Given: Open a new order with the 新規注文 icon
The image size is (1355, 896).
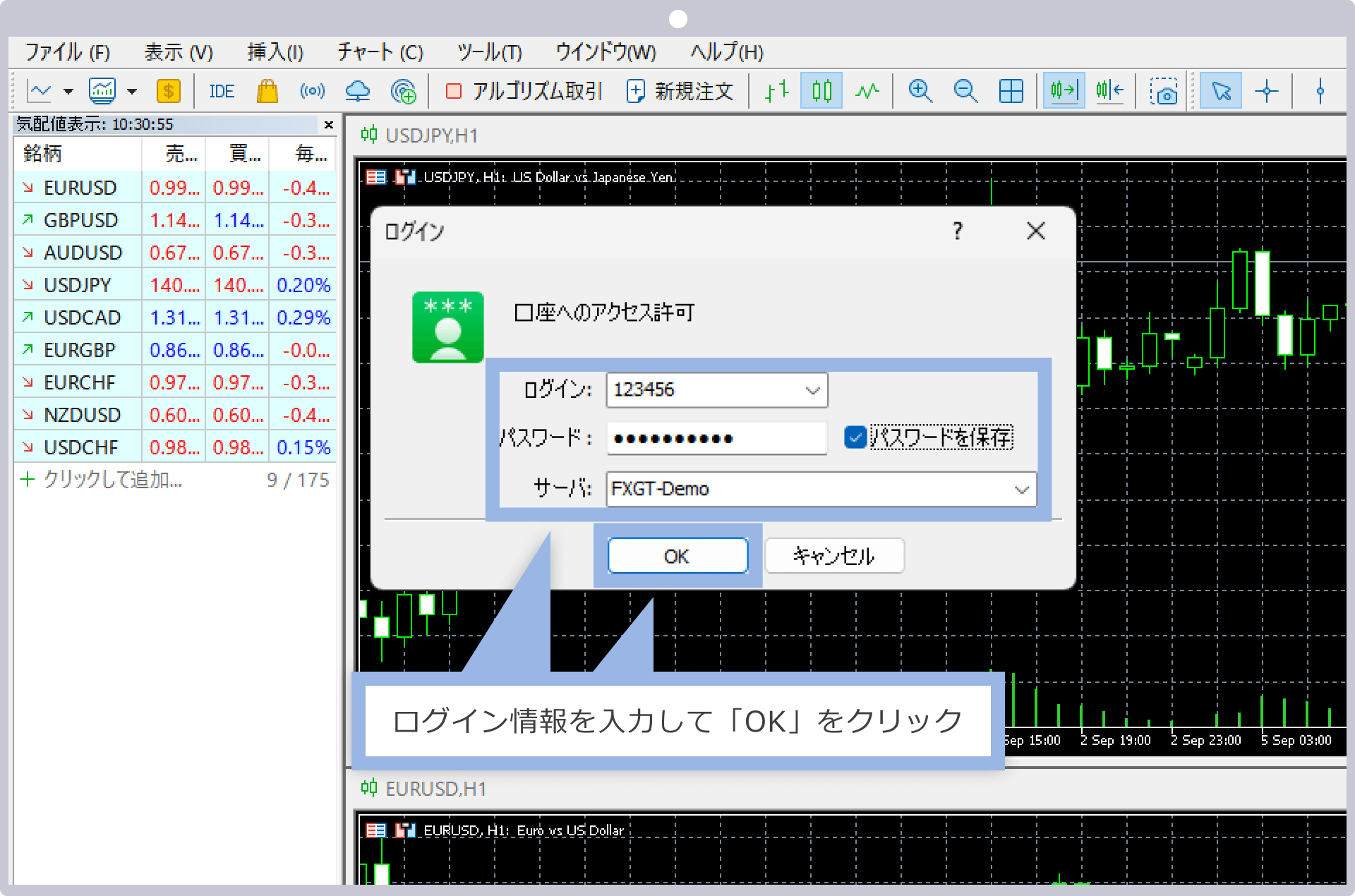Looking at the screenshot, I should pos(679,90).
